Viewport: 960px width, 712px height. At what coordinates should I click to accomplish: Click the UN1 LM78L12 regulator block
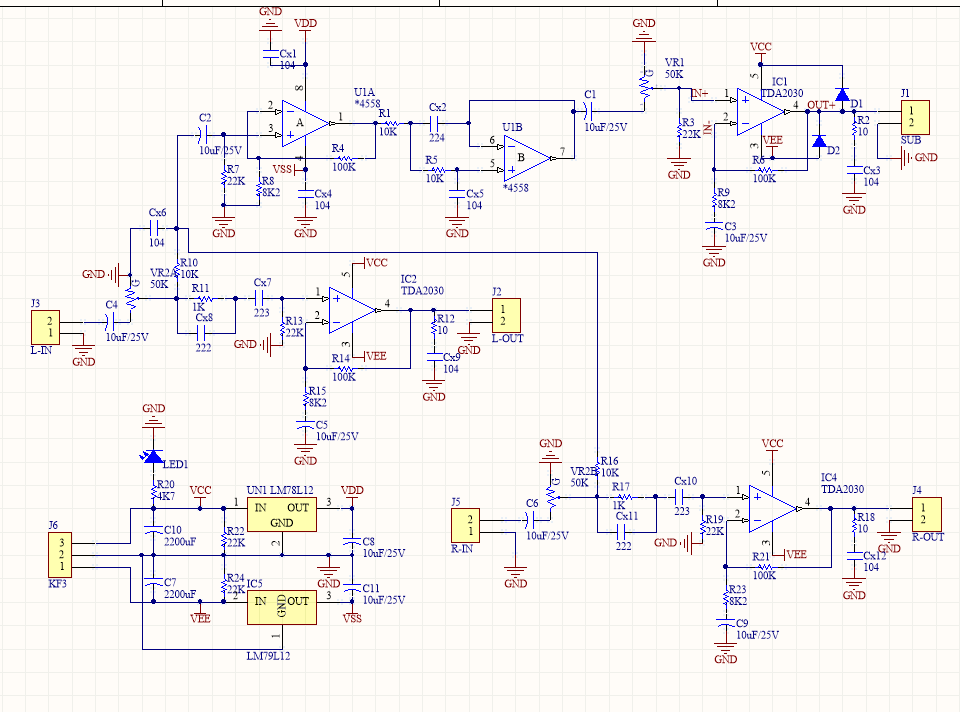pos(282,514)
